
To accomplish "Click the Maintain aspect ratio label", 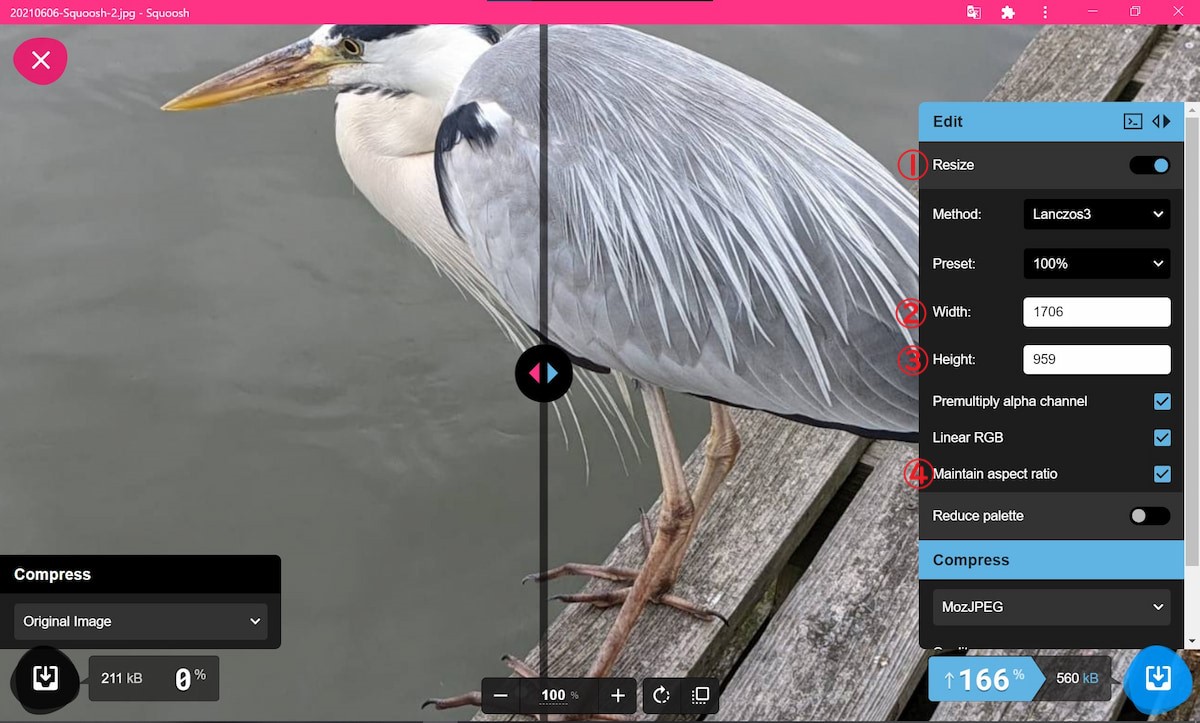I will 995,474.
